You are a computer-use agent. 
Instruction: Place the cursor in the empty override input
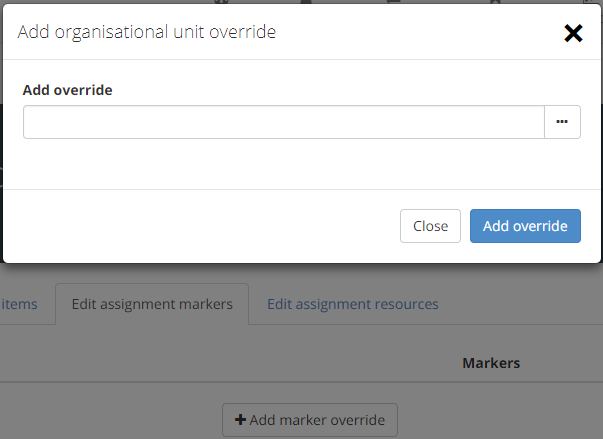(x=283, y=122)
